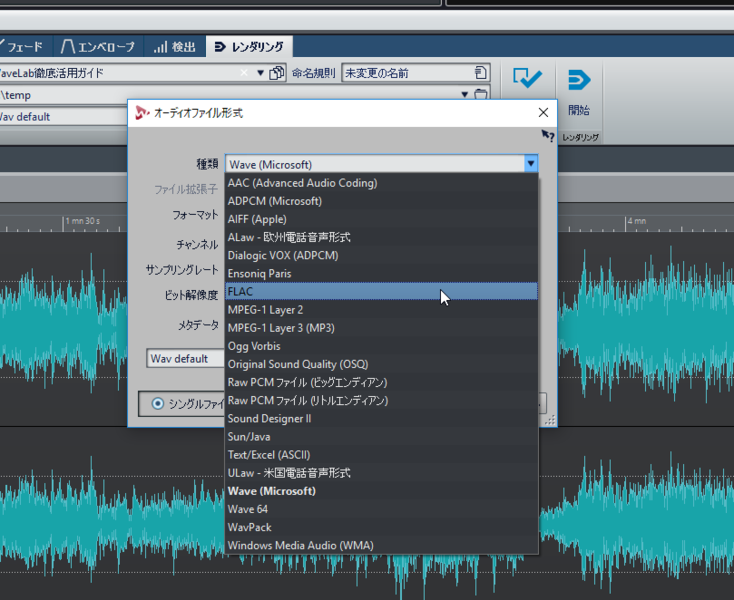The height and width of the screenshot is (600, 734).
Task: Select Ogg Vorbis format
Action: coord(381,346)
